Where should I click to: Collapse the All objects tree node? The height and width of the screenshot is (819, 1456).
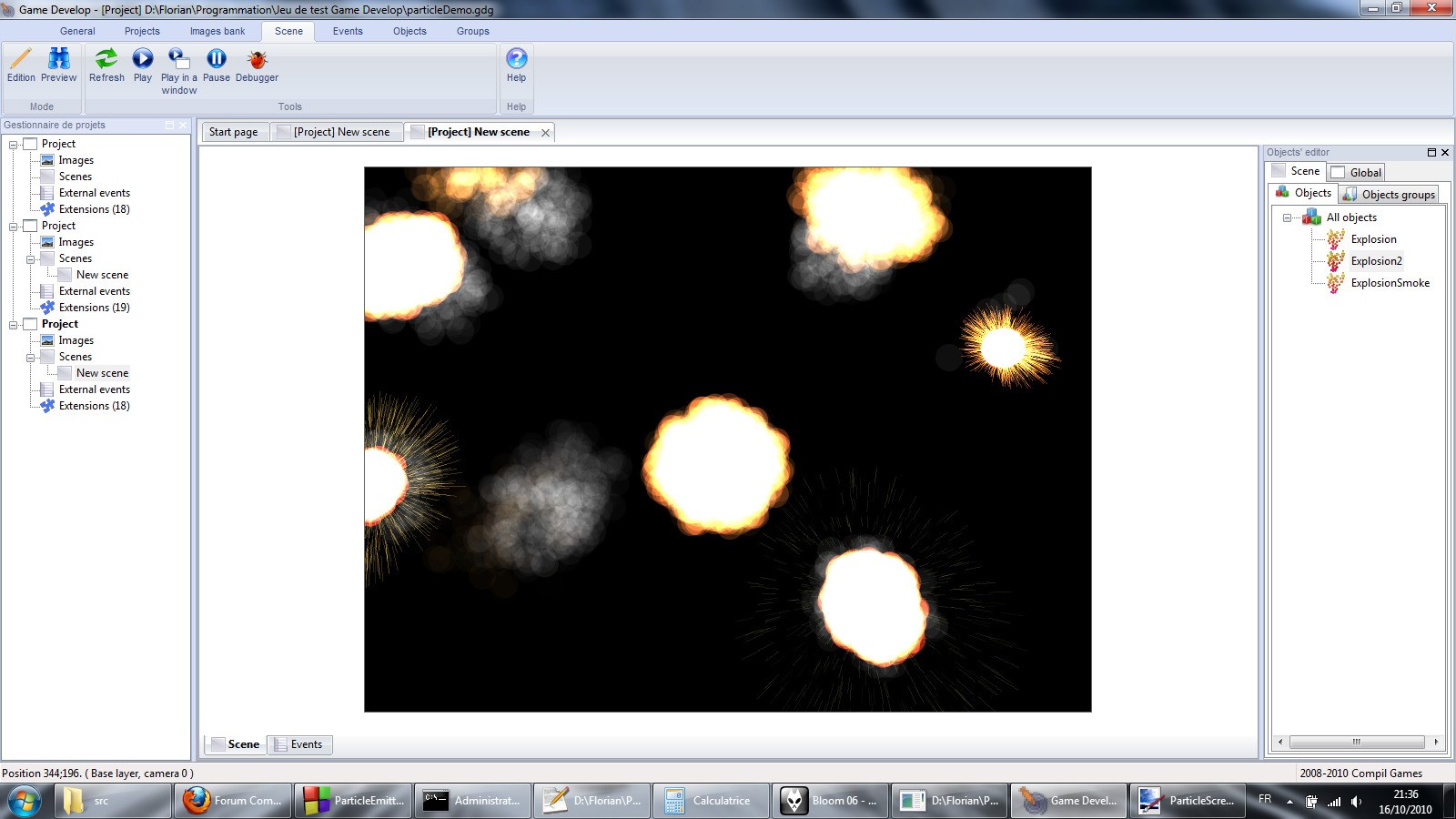1287,217
